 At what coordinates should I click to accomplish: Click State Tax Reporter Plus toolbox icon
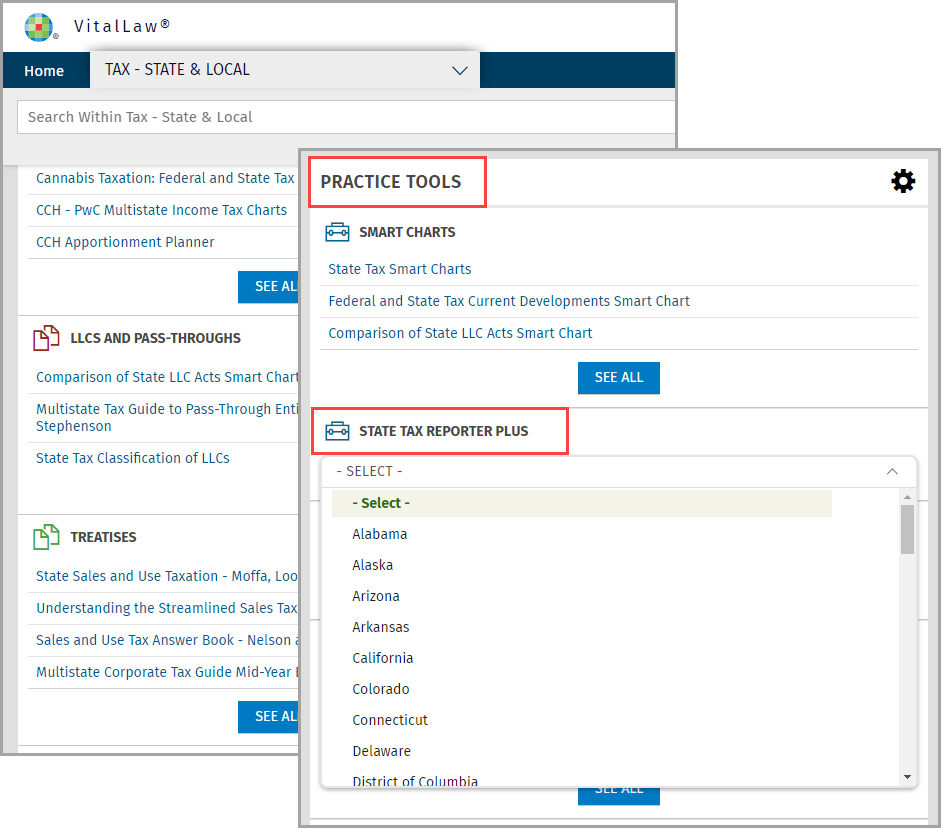pos(337,431)
